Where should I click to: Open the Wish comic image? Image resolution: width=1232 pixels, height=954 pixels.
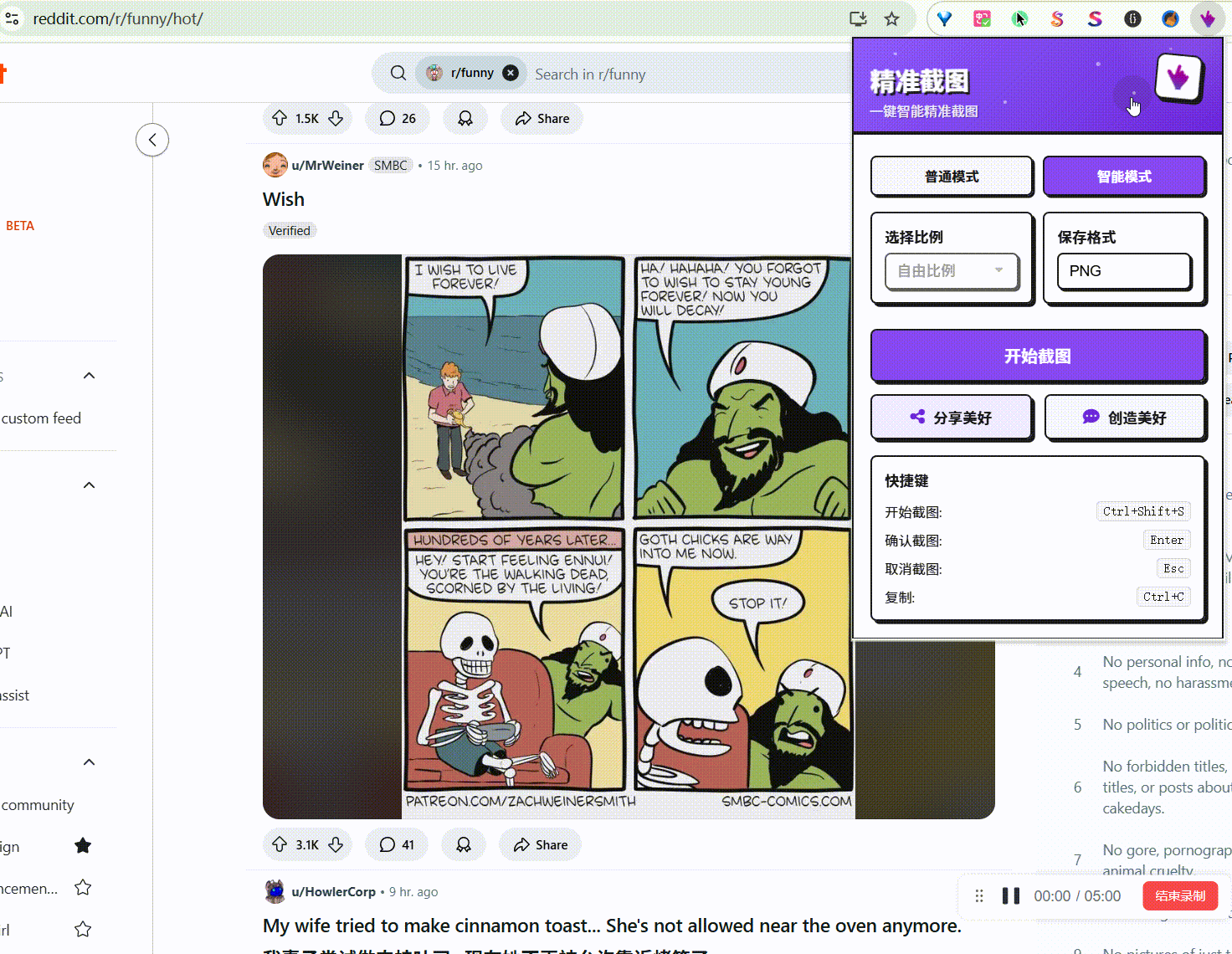point(628,536)
